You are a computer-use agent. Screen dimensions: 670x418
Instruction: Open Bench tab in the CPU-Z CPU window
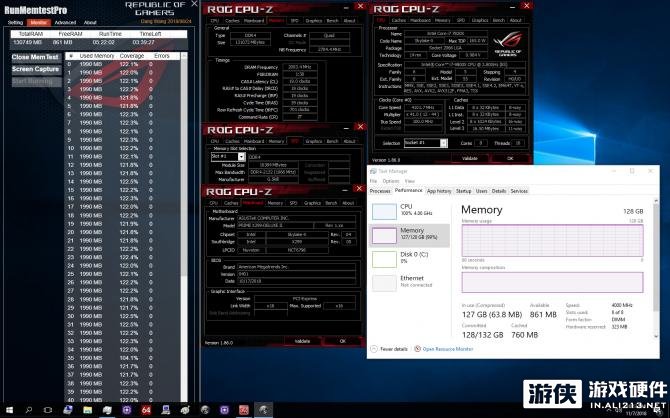tap(498, 20)
